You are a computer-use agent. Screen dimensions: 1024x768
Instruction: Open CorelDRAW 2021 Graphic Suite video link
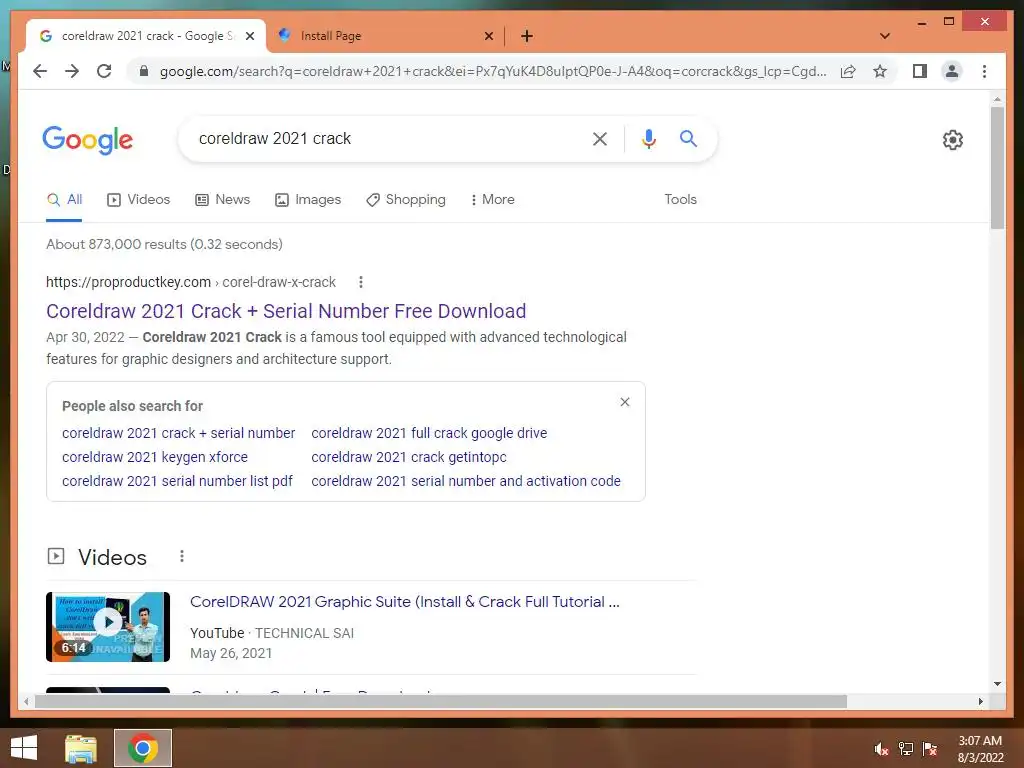[x=405, y=601]
